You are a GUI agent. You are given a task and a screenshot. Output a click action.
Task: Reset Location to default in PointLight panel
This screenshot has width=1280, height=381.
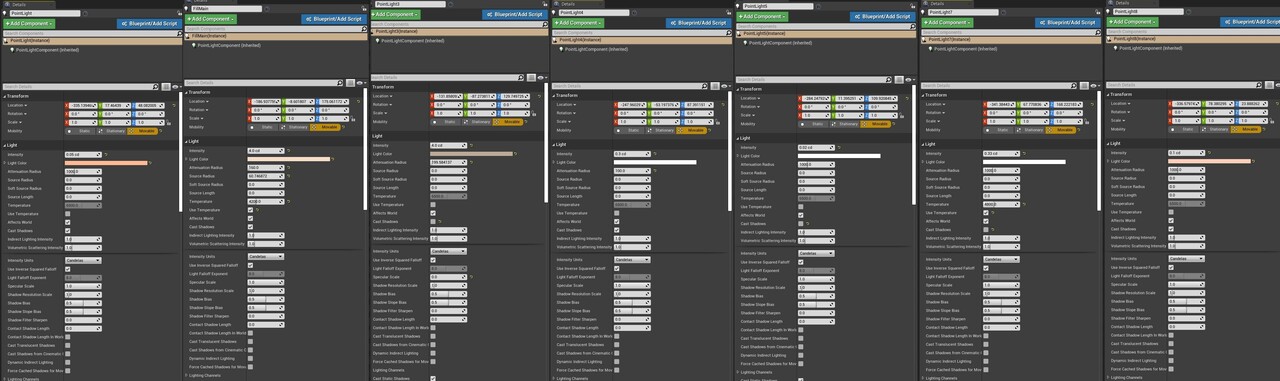pos(174,105)
